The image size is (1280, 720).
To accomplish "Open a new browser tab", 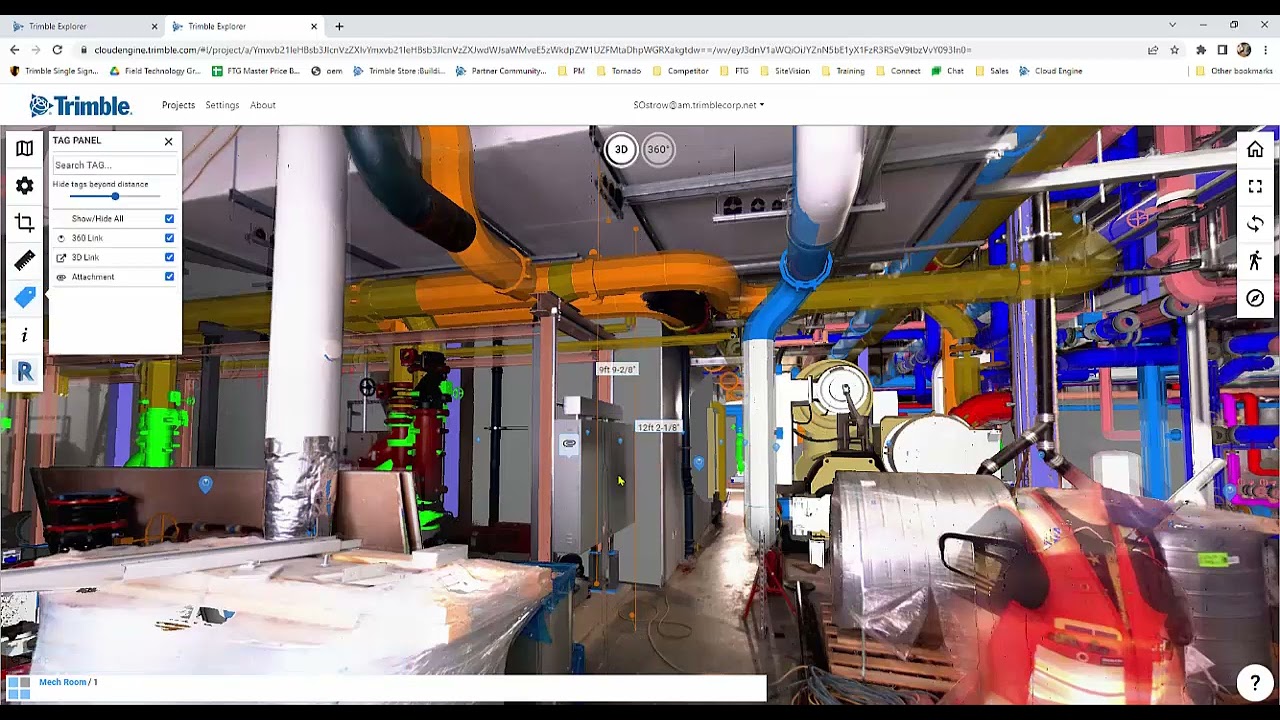I will [339, 26].
